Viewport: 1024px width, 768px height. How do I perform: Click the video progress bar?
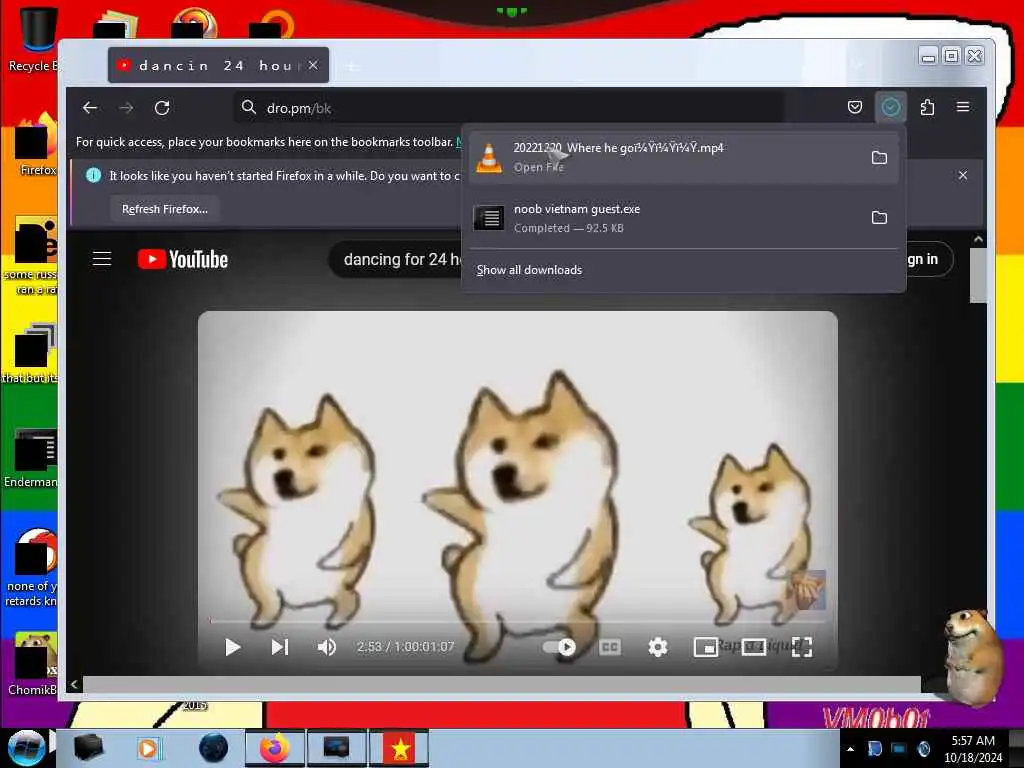517,620
